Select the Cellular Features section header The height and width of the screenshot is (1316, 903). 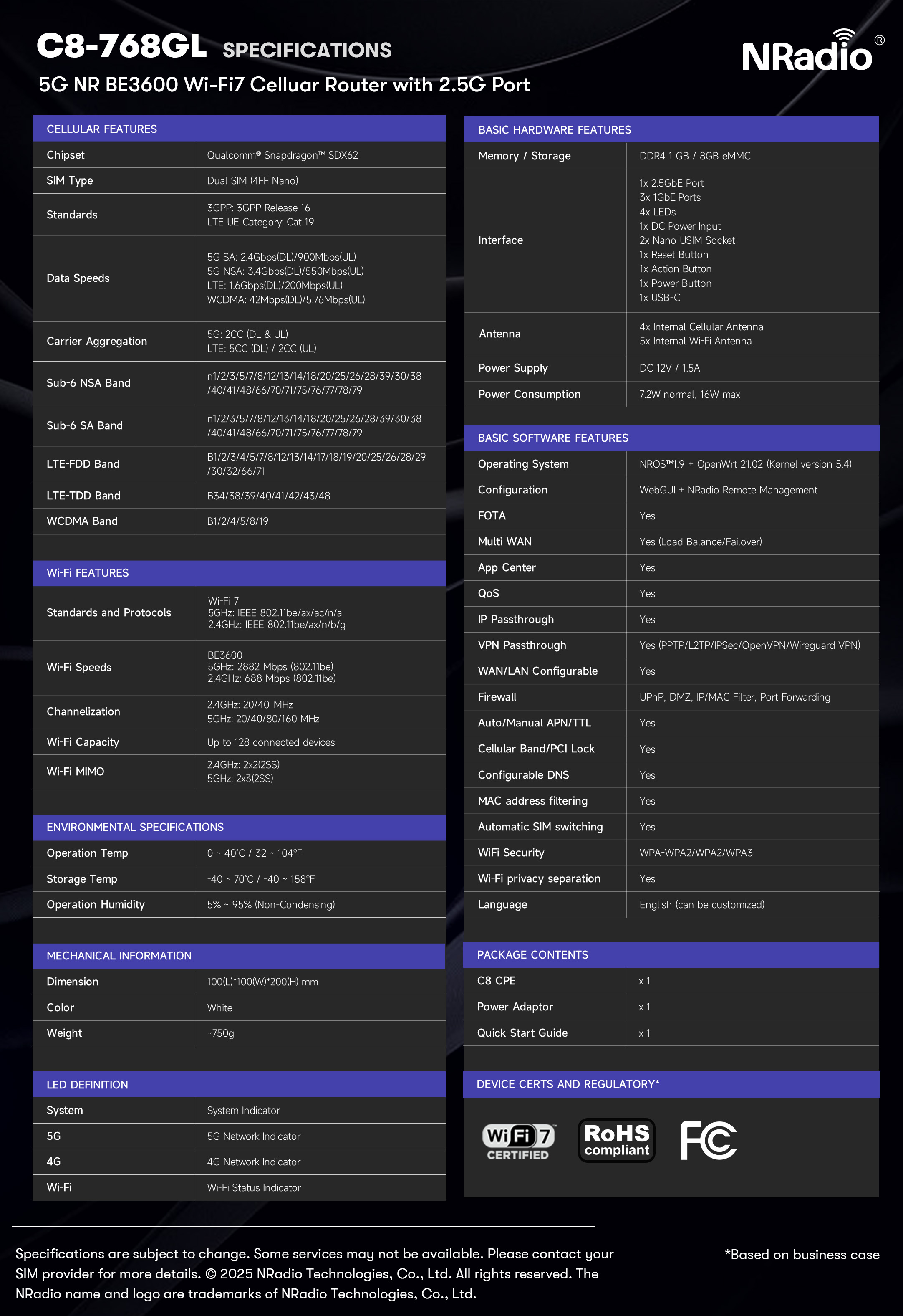click(102, 129)
